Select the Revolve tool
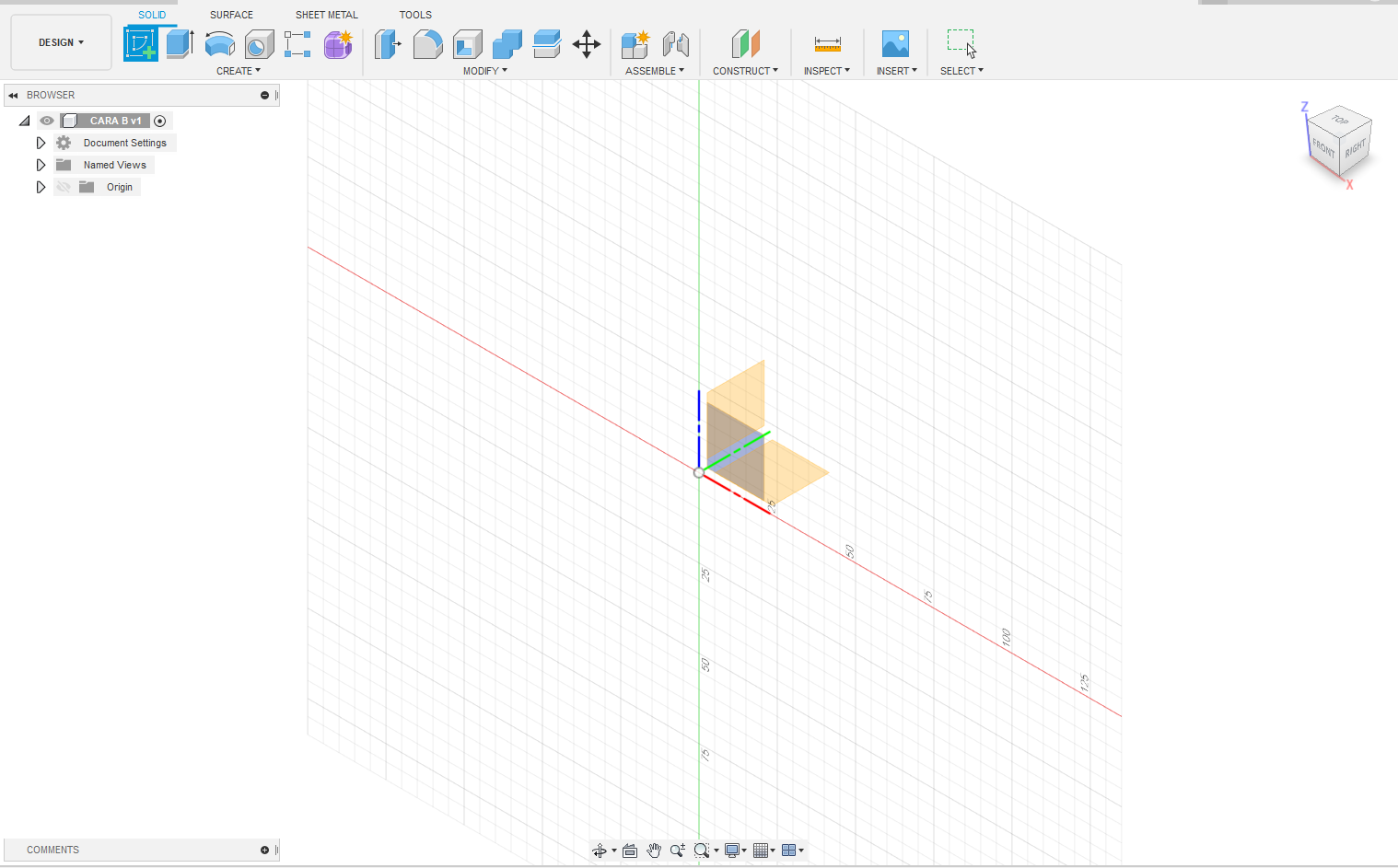Viewport: 1398px width, 868px height. (219, 44)
